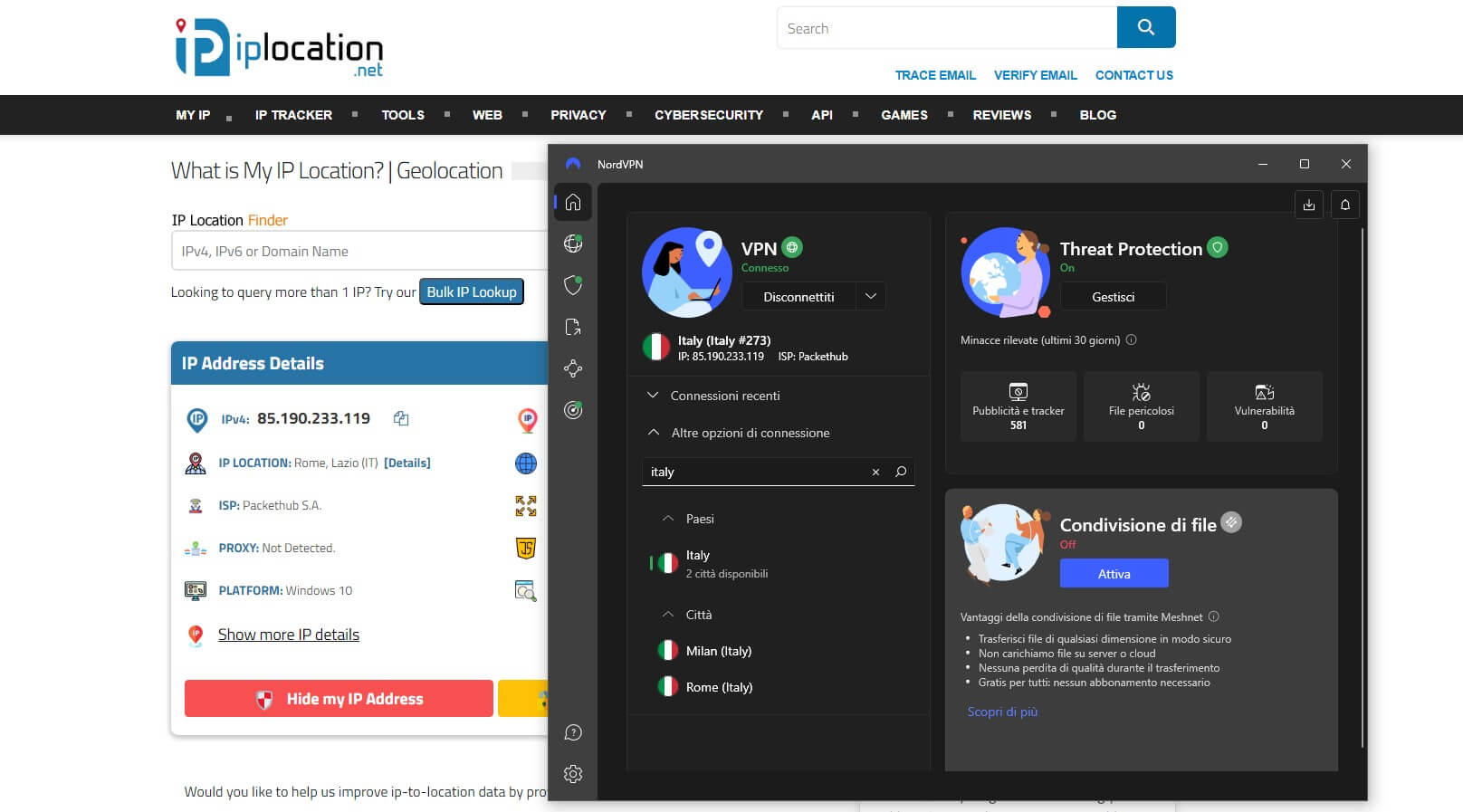The image size is (1463, 812).
Task: Click the blue globe icon in IP Location row
Action: point(526,463)
